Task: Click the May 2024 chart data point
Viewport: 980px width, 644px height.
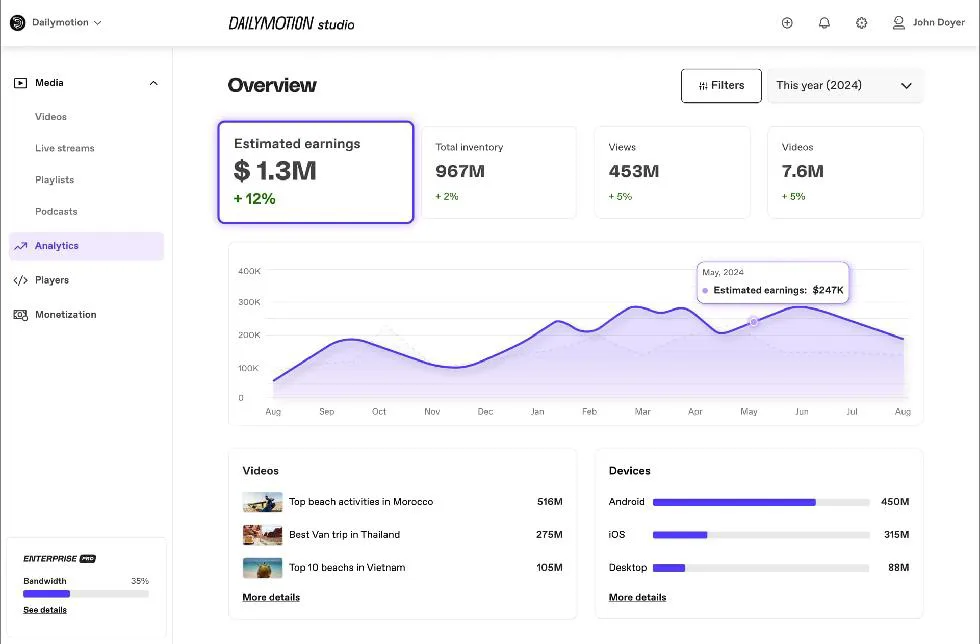Action: (x=754, y=321)
